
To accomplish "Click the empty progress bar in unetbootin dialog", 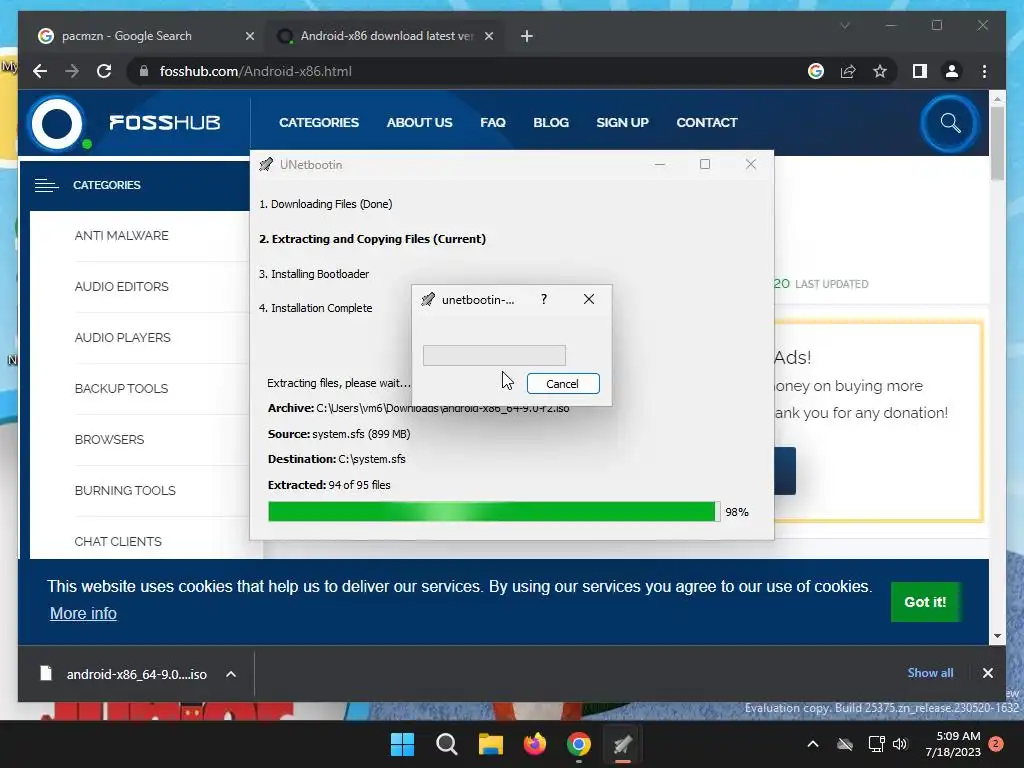I will pos(494,355).
